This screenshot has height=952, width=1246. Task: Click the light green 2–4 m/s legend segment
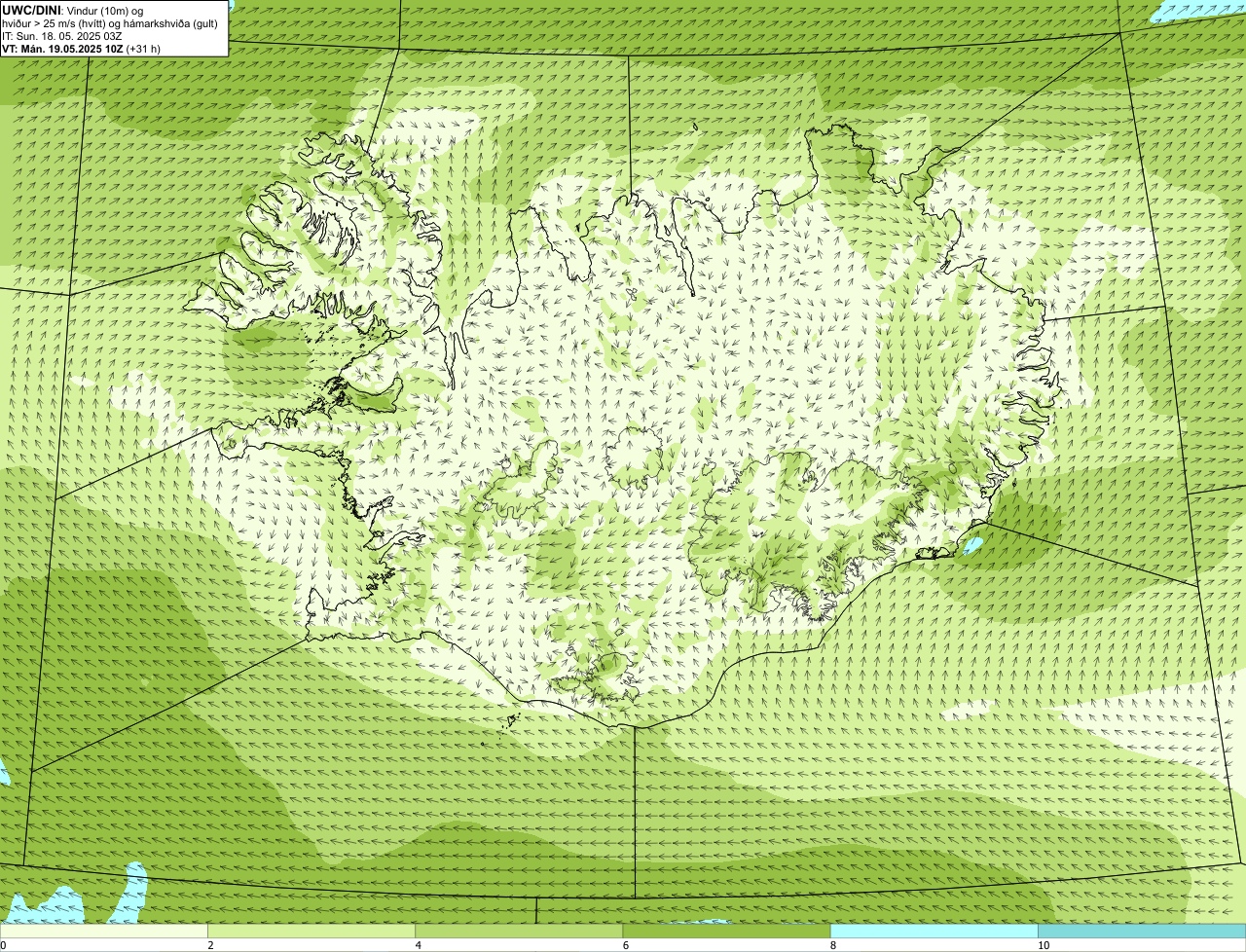coord(311,932)
